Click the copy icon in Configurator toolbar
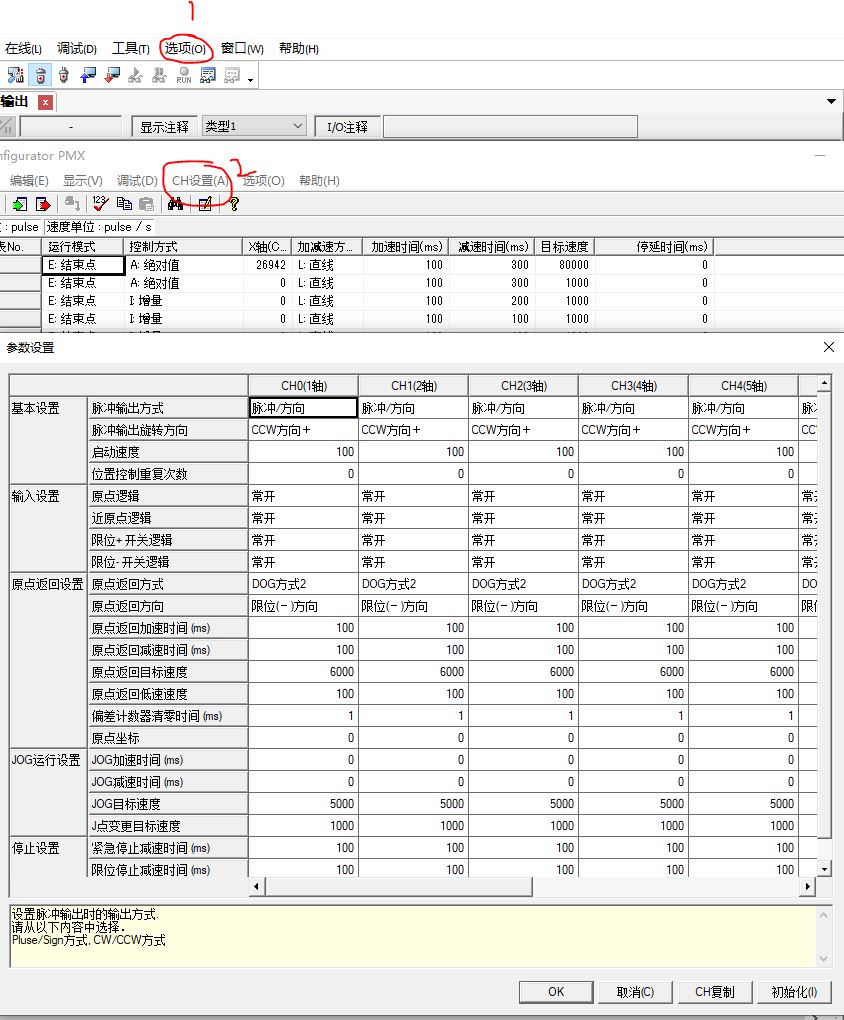This screenshot has height=1020, width=844. (x=124, y=204)
